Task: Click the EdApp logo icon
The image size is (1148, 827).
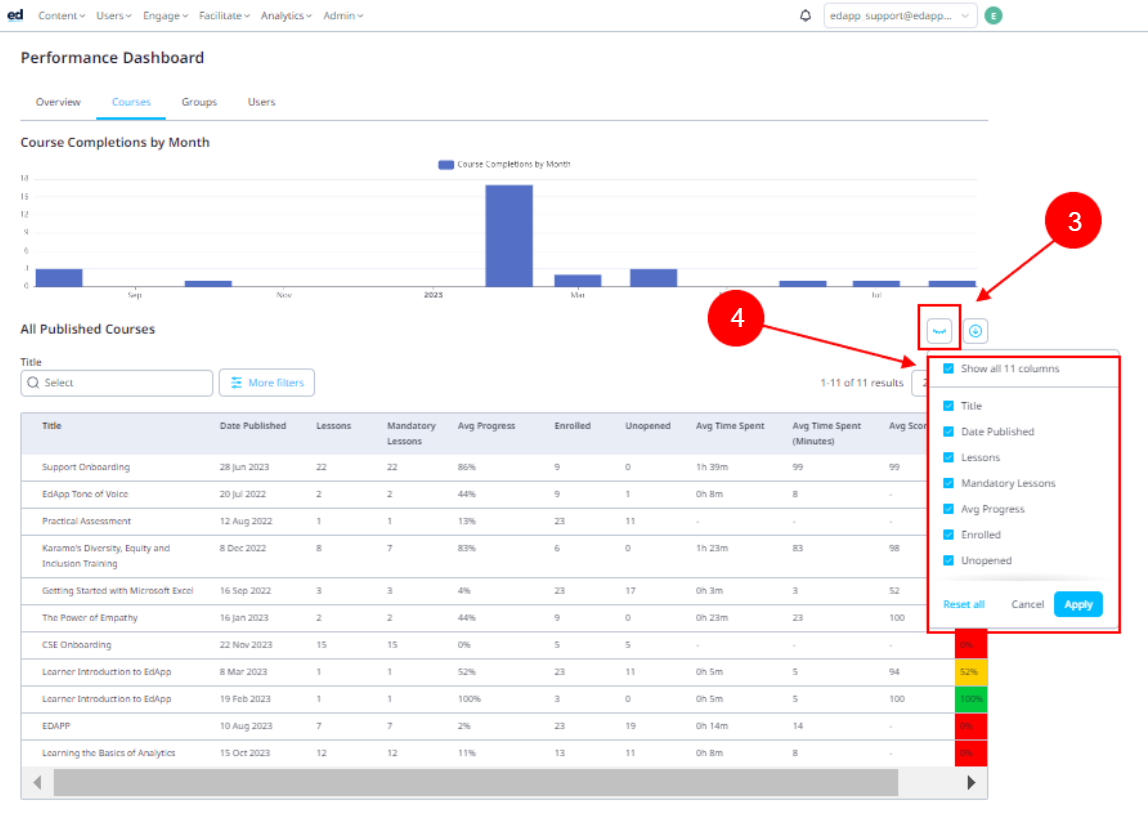Action: click(14, 15)
